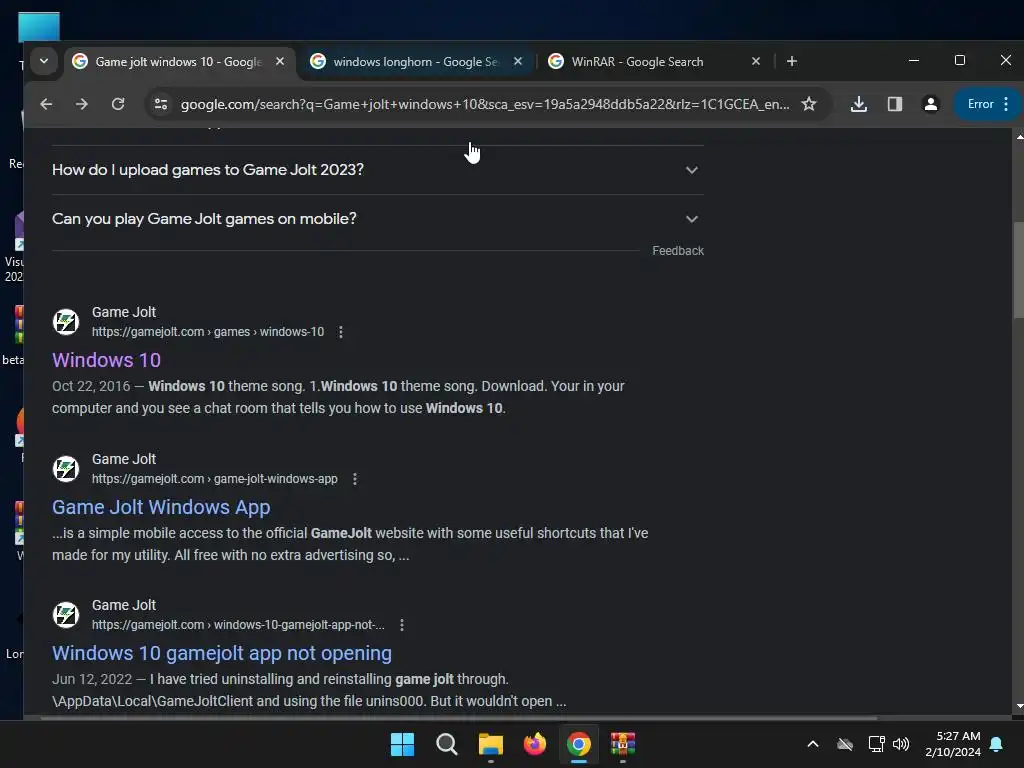1024x768 pixels.
Task: Click URL 'gamejolt.com › games › windows-10'
Action: coord(208,332)
